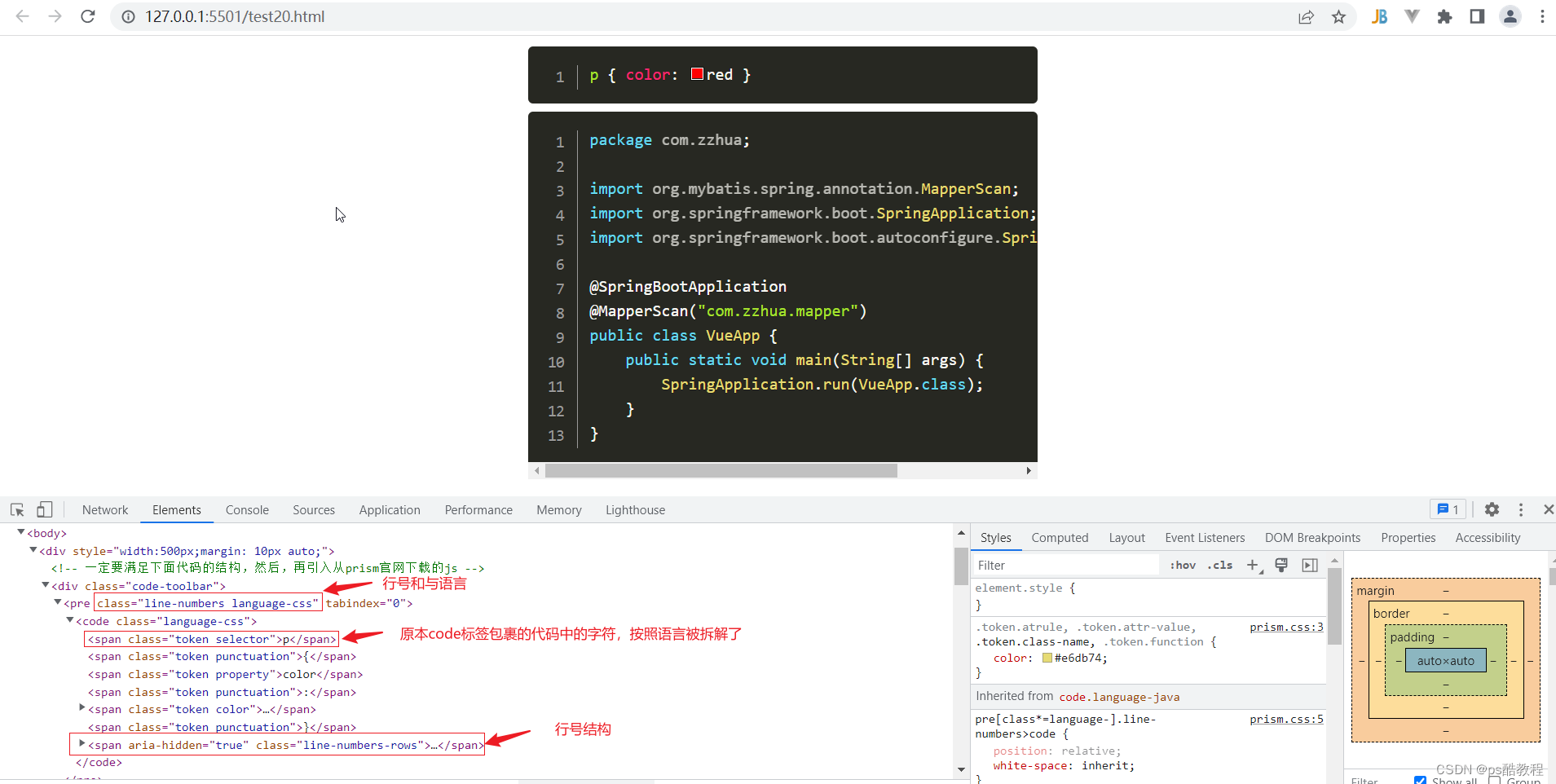The width and height of the screenshot is (1556, 784).
Task: Expand the span token color node
Action: click(x=82, y=708)
